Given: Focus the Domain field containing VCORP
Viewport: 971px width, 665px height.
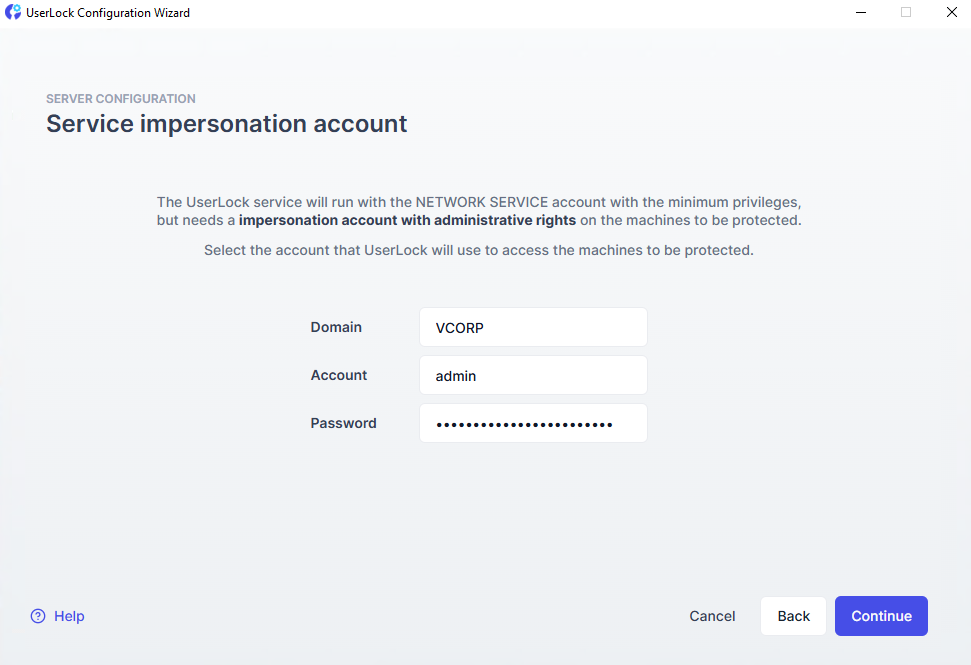Looking at the screenshot, I should 533,327.
